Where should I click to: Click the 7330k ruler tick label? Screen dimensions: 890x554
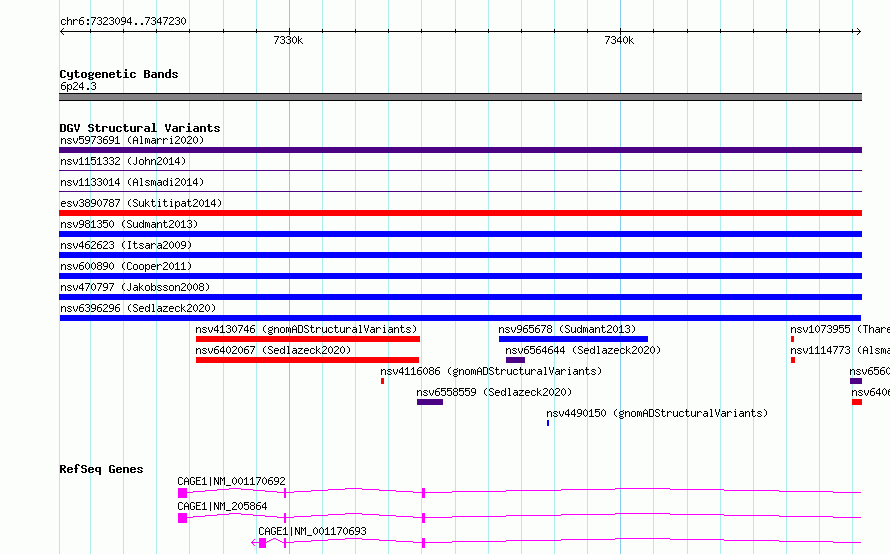288,40
